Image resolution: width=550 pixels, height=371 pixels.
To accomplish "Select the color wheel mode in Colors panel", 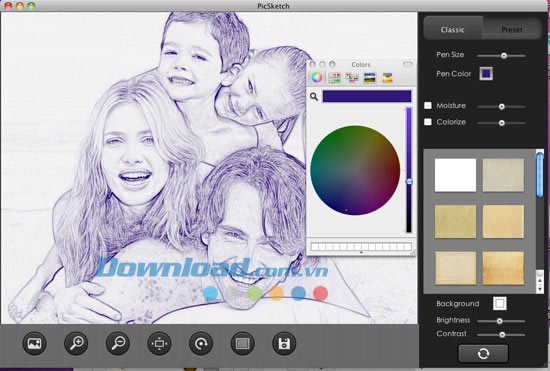I will click(317, 77).
